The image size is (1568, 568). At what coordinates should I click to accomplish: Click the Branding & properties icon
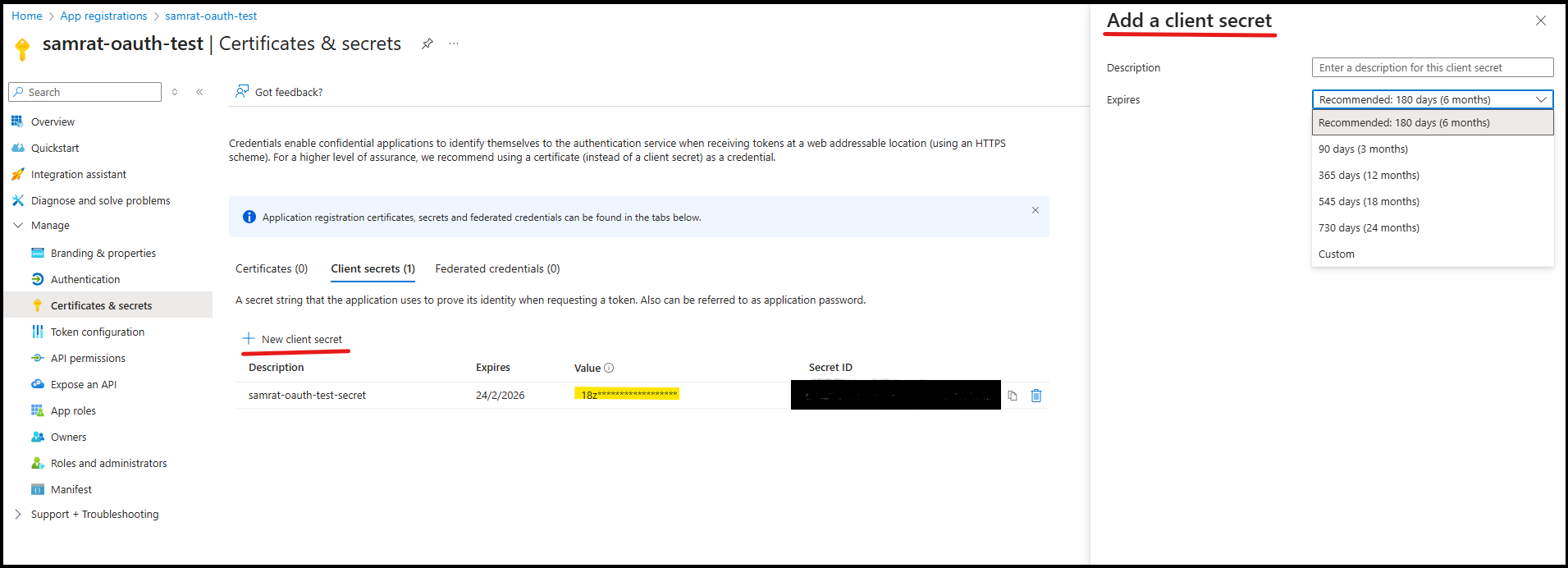[38, 253]
